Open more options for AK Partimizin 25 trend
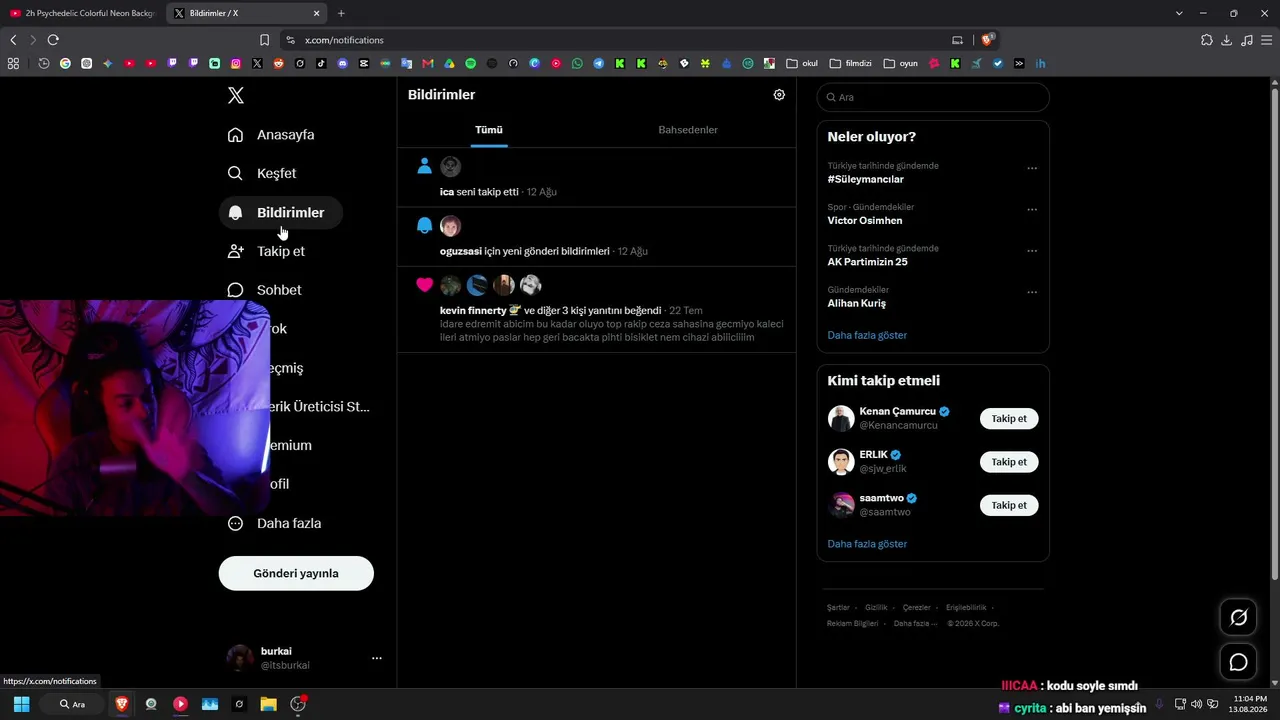 1032,251
